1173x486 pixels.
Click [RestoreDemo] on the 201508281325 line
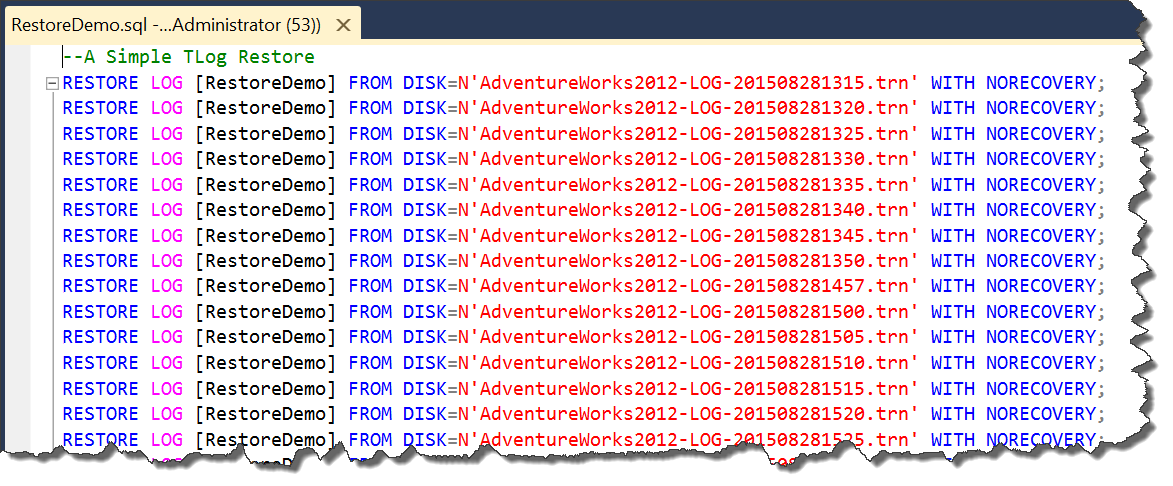point(266,133)
